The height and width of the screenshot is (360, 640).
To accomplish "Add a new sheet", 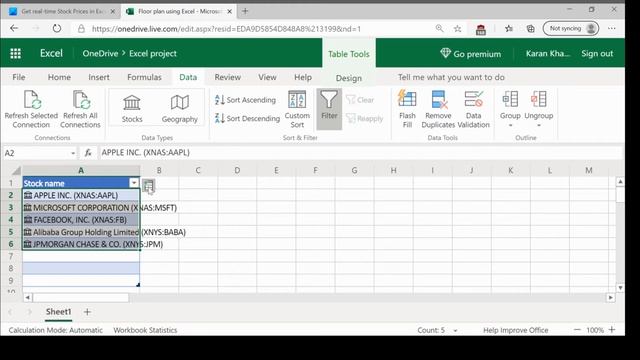I will coord(87,312).
